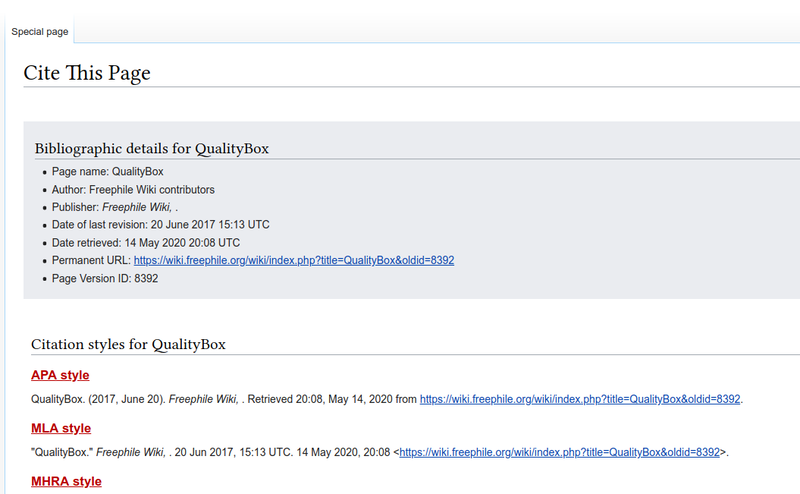Screen dimensions: 800x494
Task: Click the Page Version ID: 8392 line
Action: pos(105,278)
